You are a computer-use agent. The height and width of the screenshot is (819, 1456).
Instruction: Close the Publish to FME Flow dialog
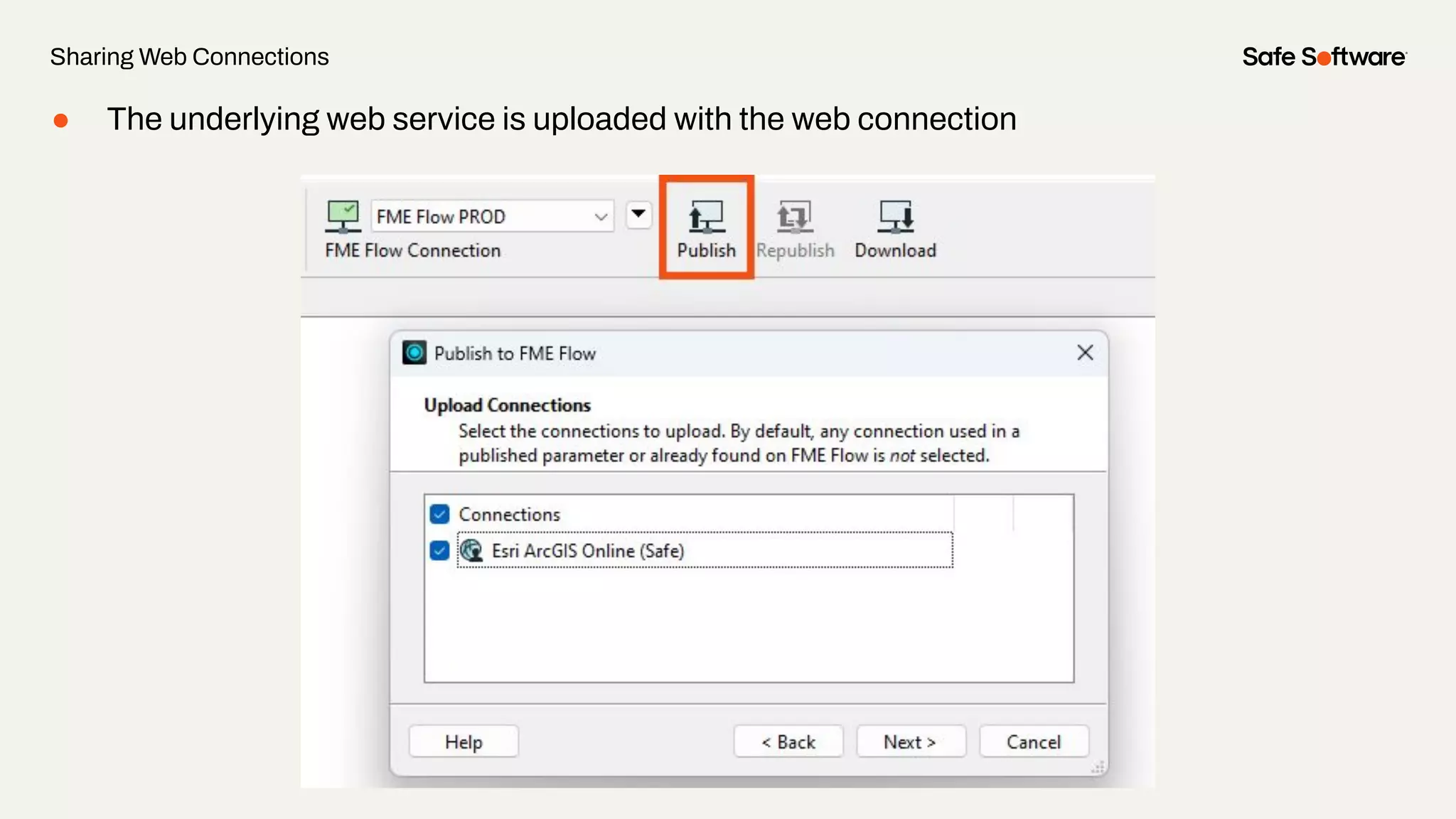1085,353
